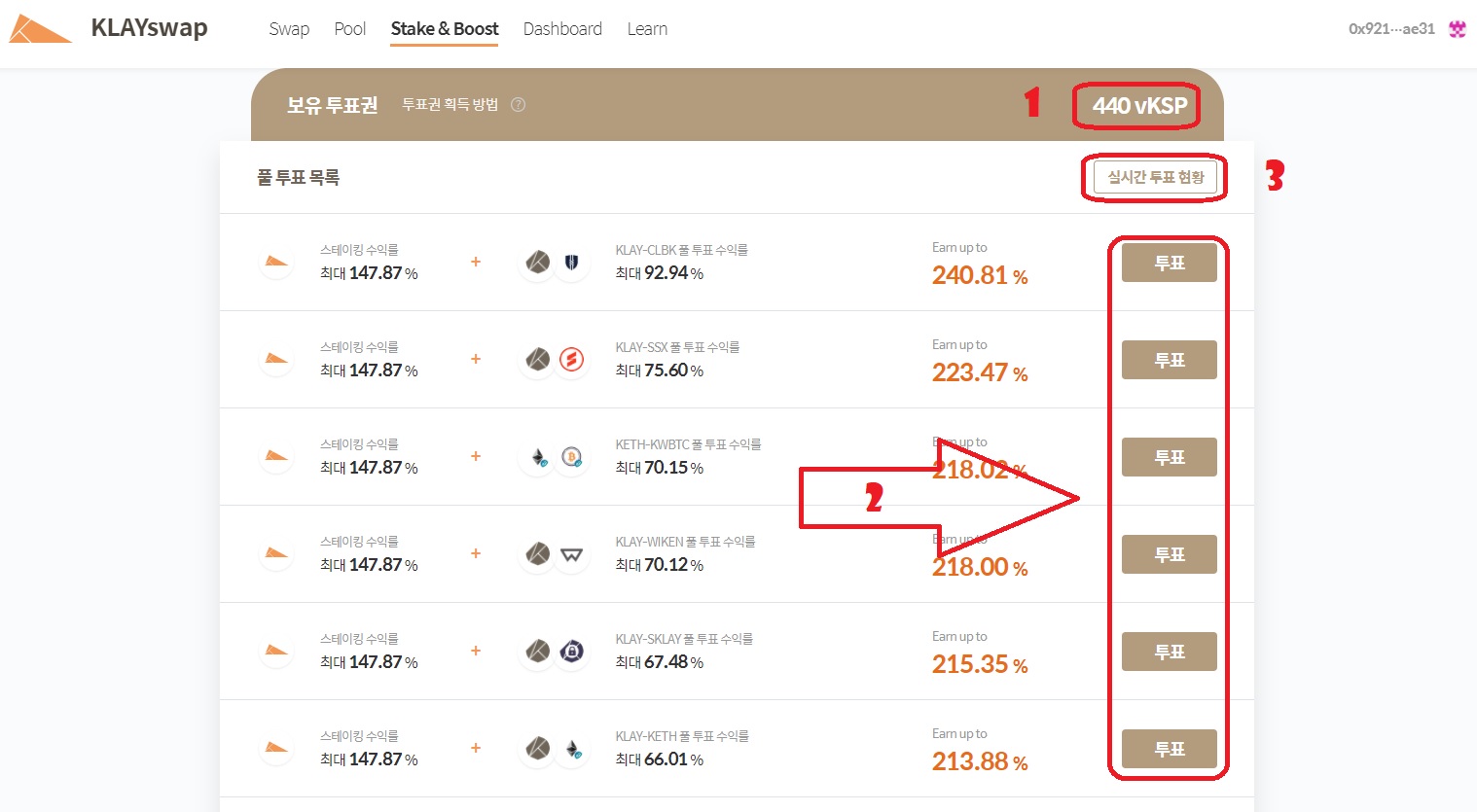The height and width of the screenshot is (812, 1477).
Task: Vote for the KLAY-SSX pool
Action: (1170, 360)
